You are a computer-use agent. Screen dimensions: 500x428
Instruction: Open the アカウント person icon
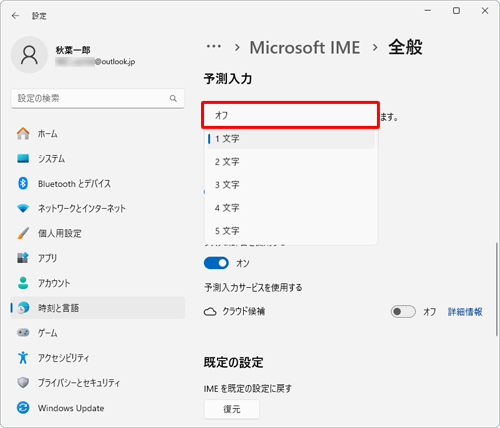click(x=23, y=283)
